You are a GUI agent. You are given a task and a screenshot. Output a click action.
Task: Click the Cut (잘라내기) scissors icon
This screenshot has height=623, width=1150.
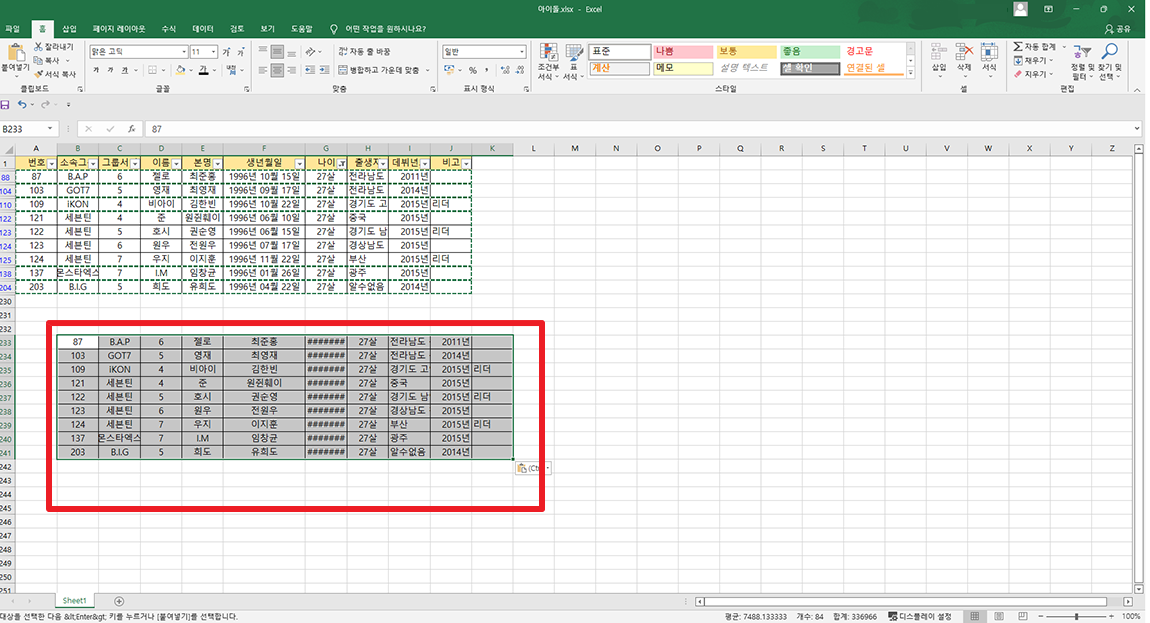click(x=39, y=47)
